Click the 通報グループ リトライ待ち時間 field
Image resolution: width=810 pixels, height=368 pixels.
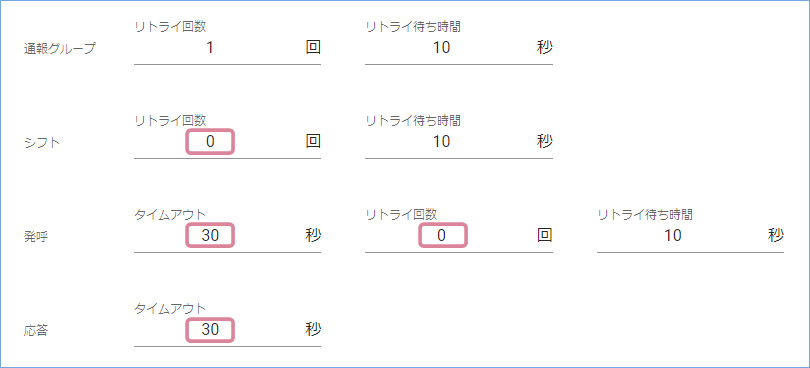(x=459, y=48)
